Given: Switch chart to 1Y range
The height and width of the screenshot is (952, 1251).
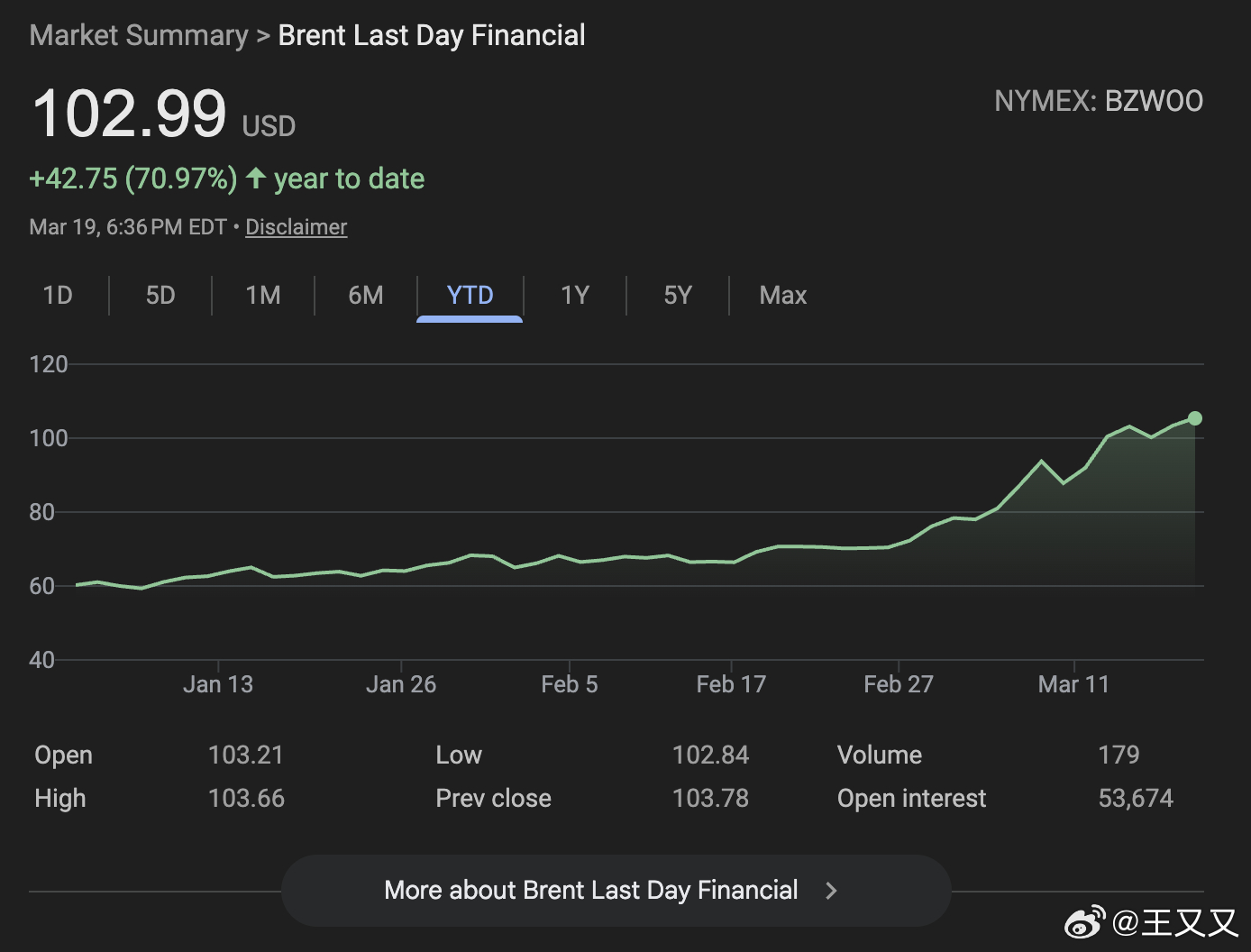Looking at the screenshot, I should tap(575, 296).
